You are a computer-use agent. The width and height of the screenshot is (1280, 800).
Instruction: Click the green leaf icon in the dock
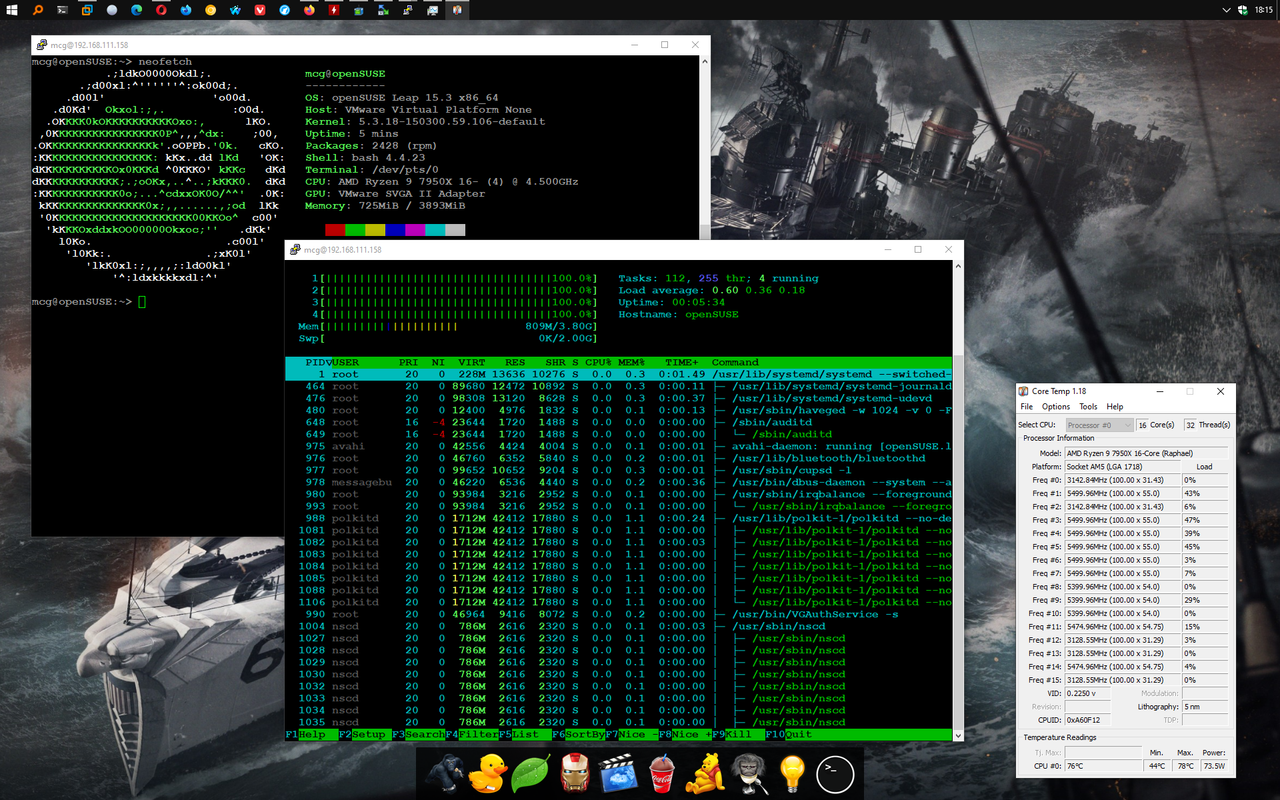click(531, 773)
